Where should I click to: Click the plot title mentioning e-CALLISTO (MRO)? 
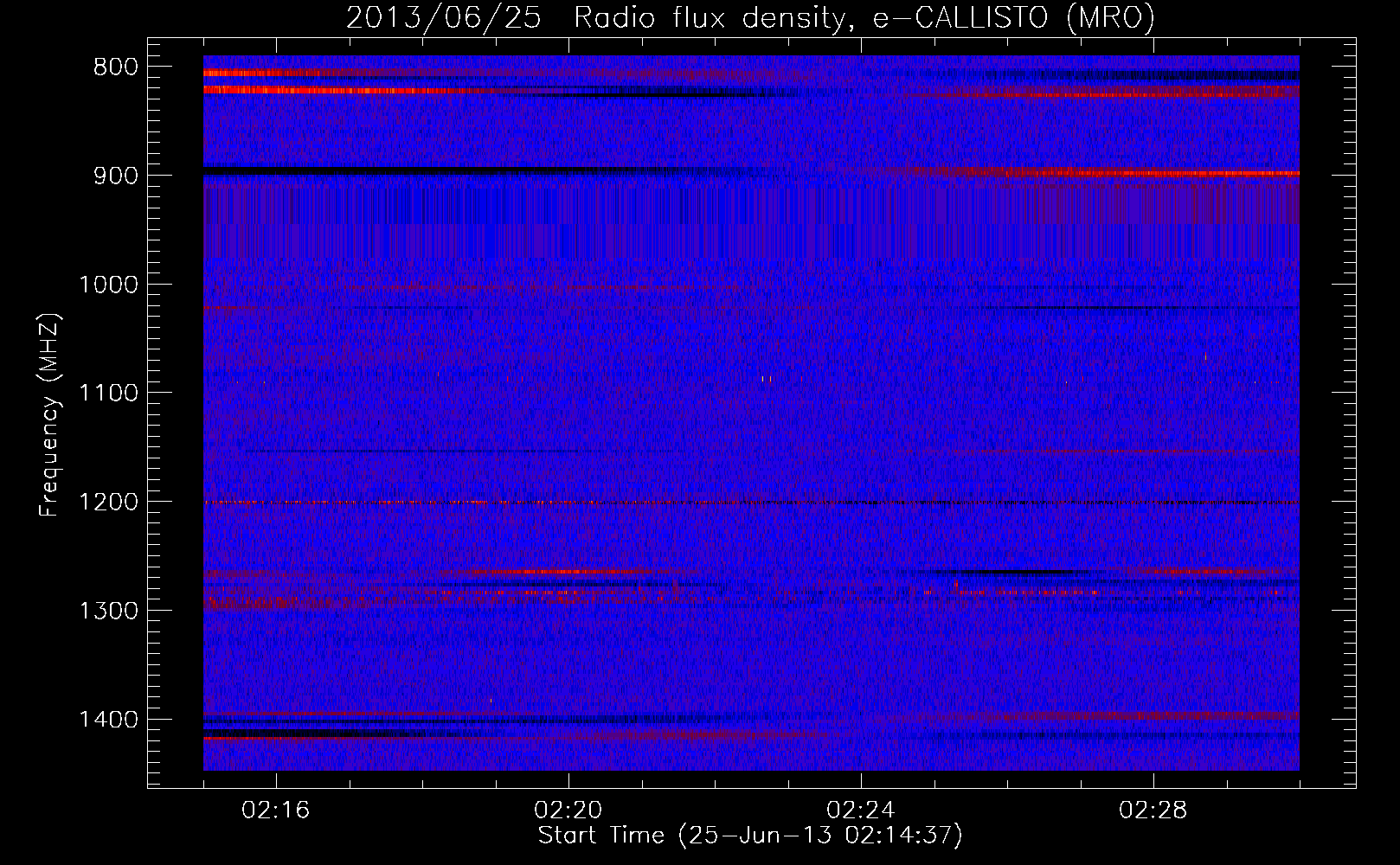(750, 17)
